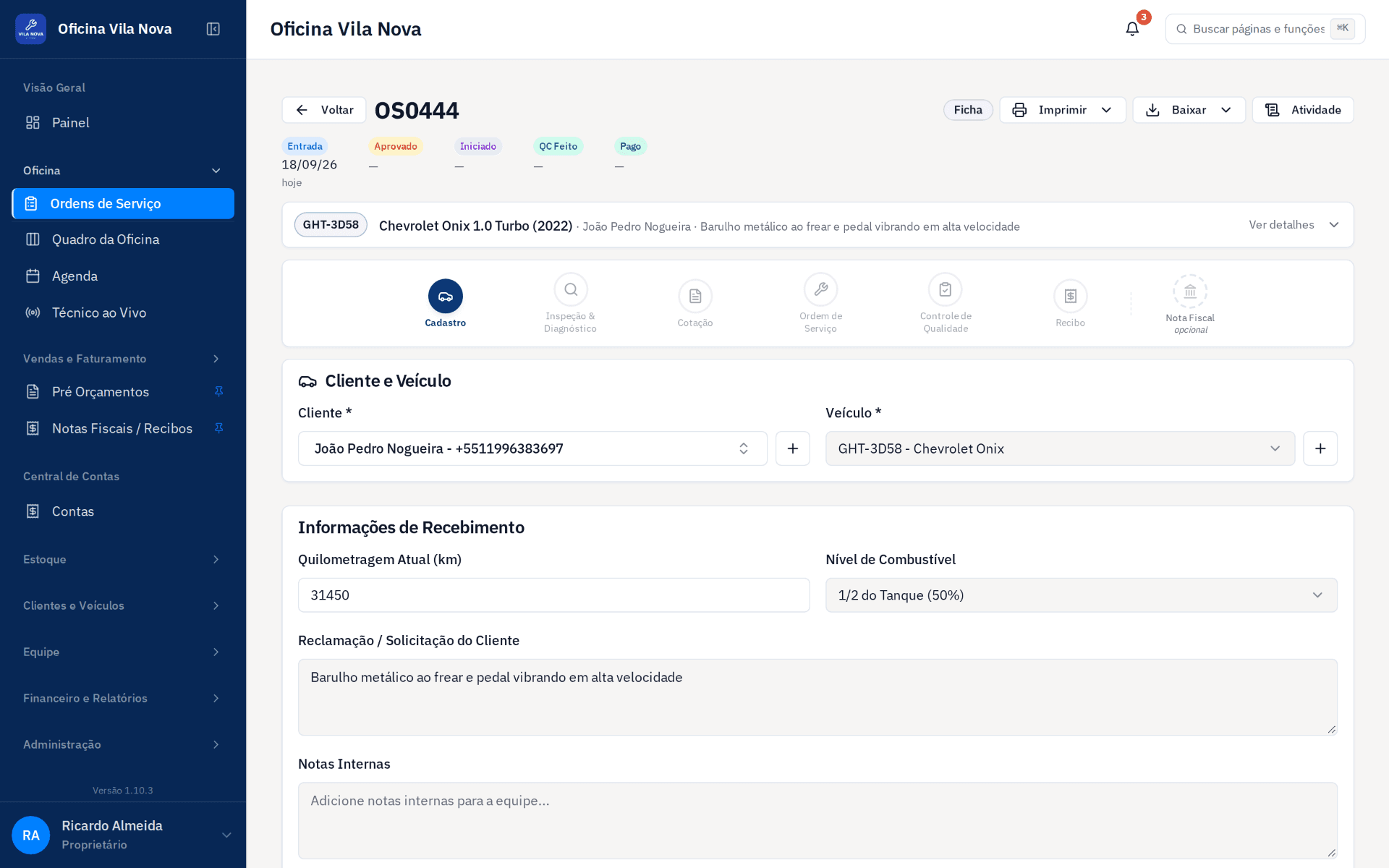Open Nível de Combustível dropdown
This screenshot has width=1389, height=868.
(x=1082, y=595)
